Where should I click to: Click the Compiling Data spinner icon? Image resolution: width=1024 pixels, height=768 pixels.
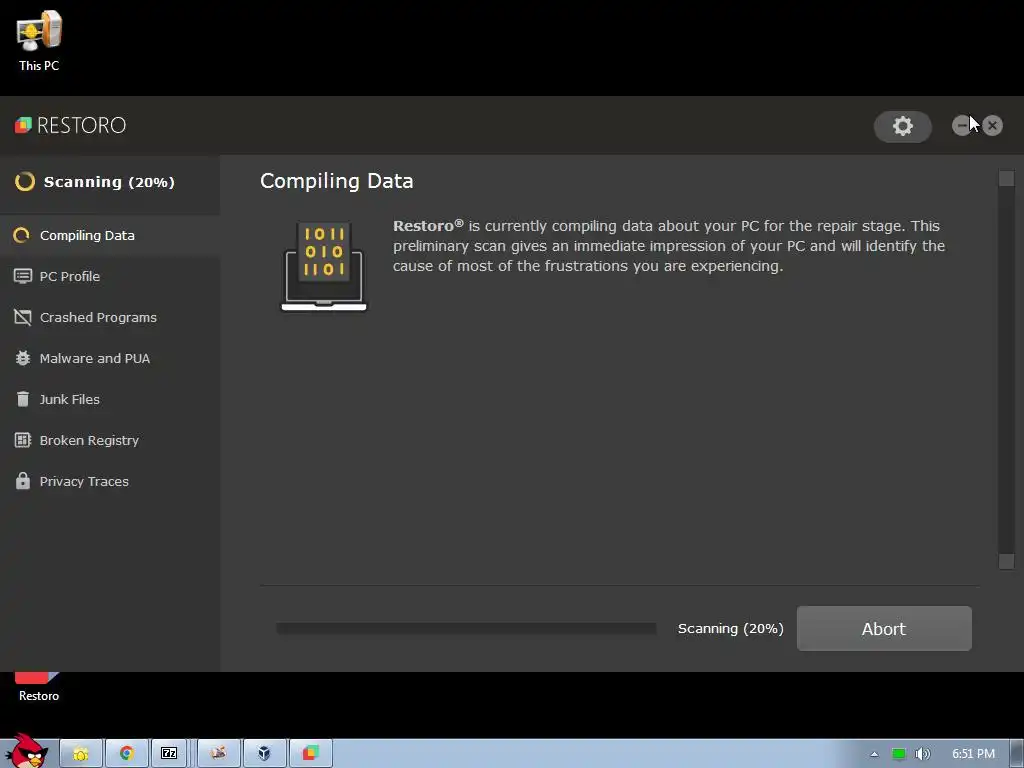[22, 235]
